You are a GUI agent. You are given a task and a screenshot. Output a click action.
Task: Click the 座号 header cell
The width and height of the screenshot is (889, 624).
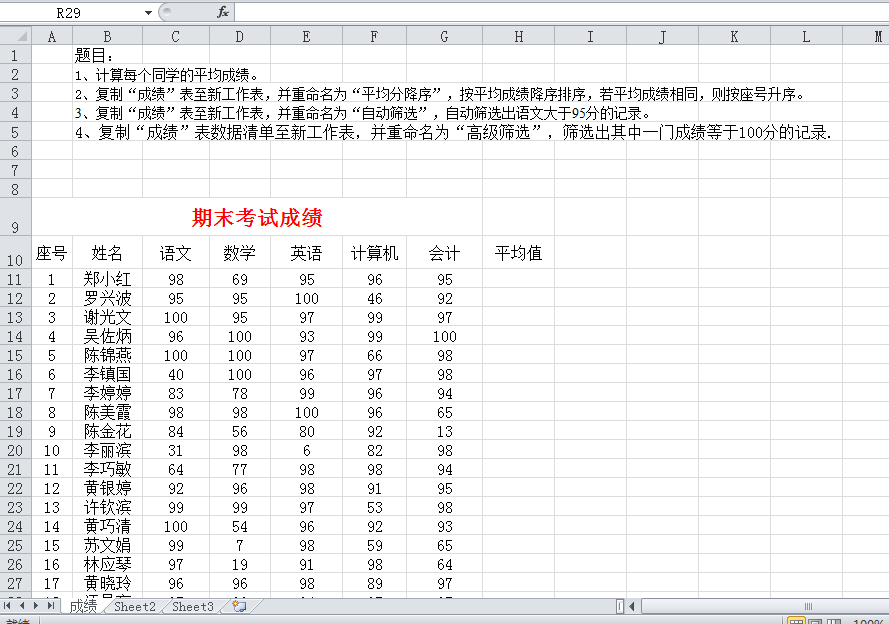(52, 253)
